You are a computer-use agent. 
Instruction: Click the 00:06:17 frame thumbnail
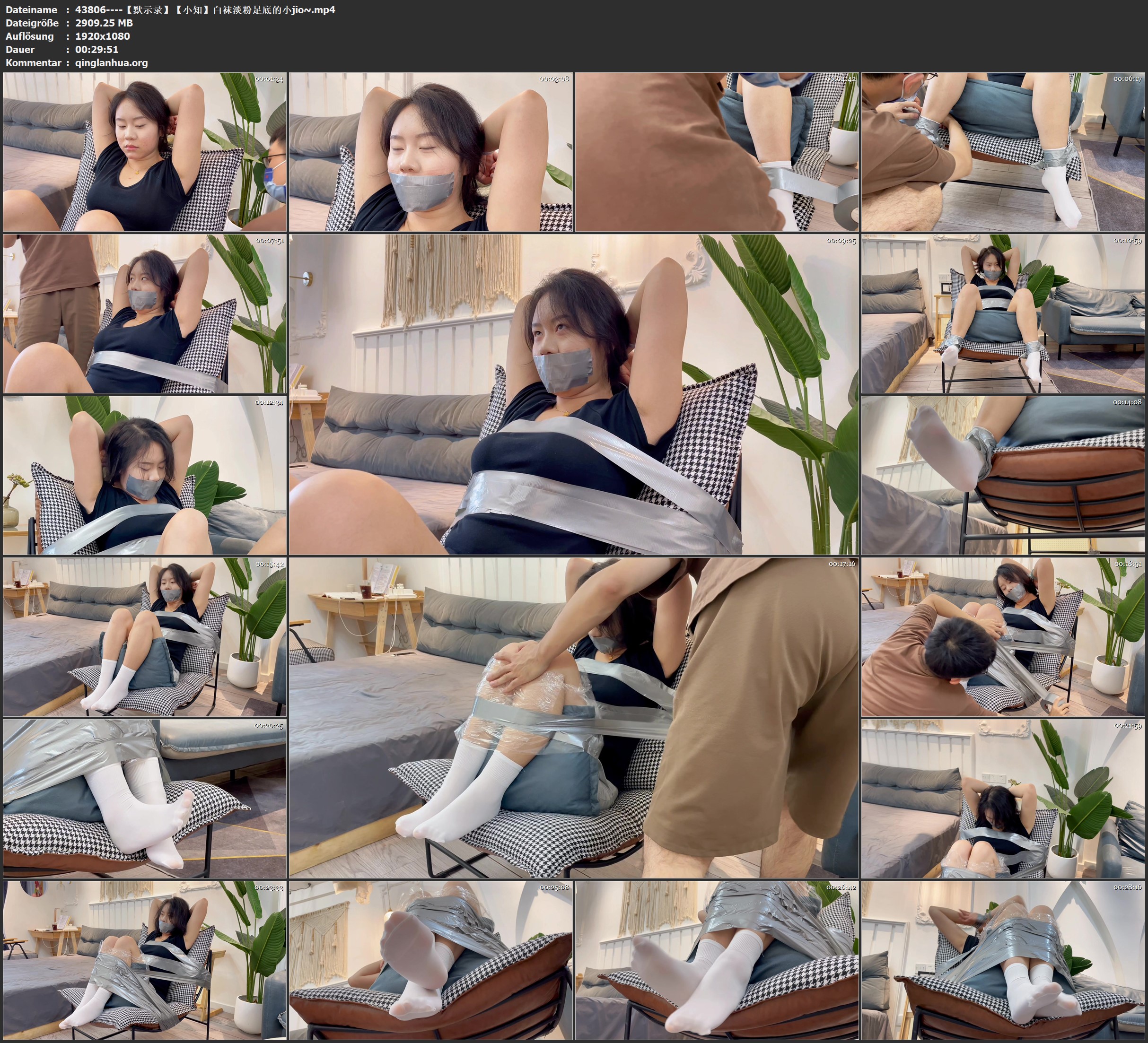[x=1003, y=152]
